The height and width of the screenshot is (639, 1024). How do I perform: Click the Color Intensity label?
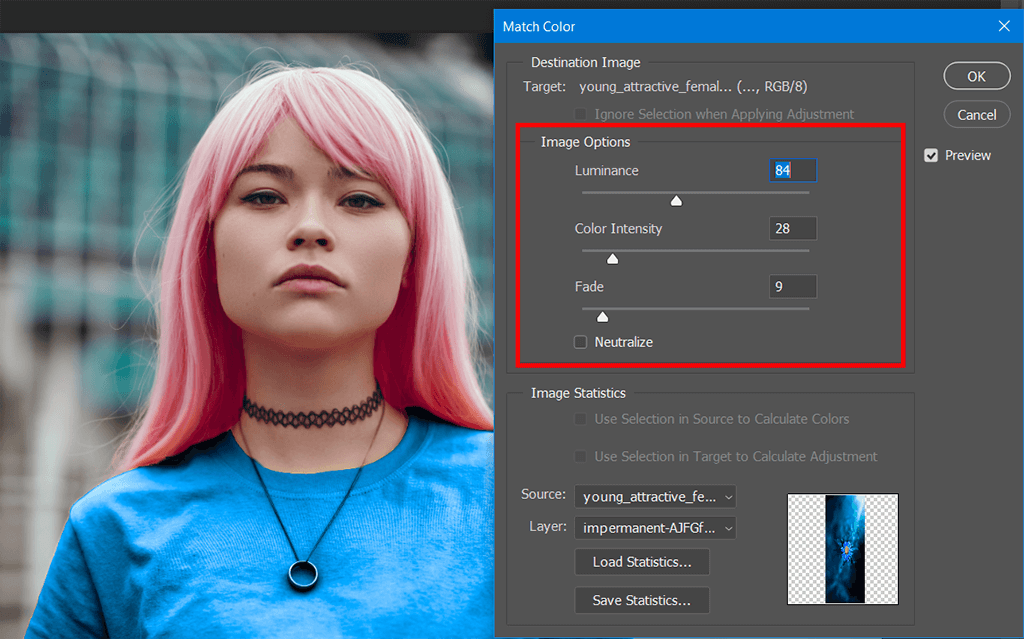click(618, 229)
